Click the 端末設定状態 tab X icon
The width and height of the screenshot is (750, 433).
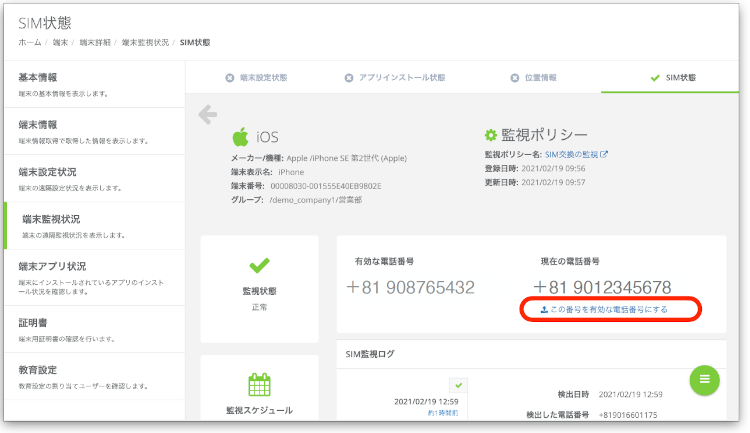coord(230,78)
